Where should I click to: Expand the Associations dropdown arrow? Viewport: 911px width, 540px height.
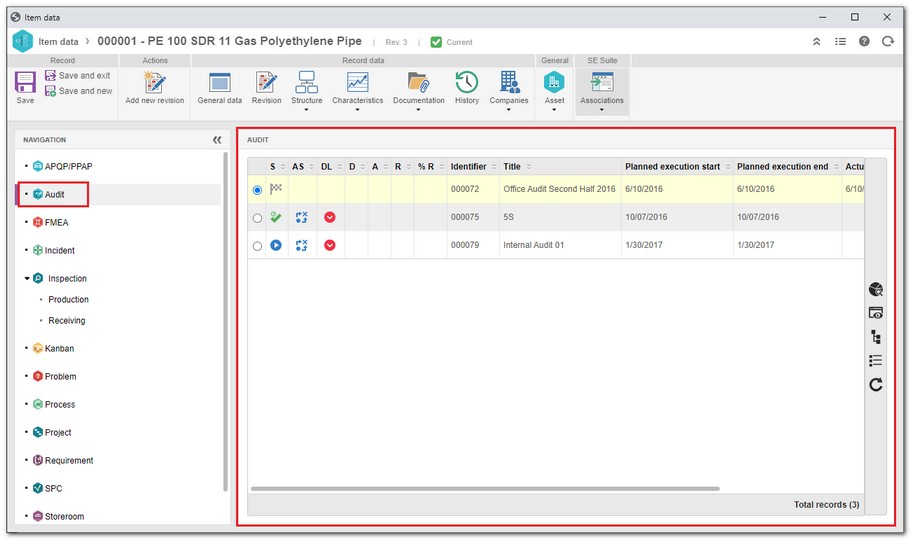click(x=602, y=109)
